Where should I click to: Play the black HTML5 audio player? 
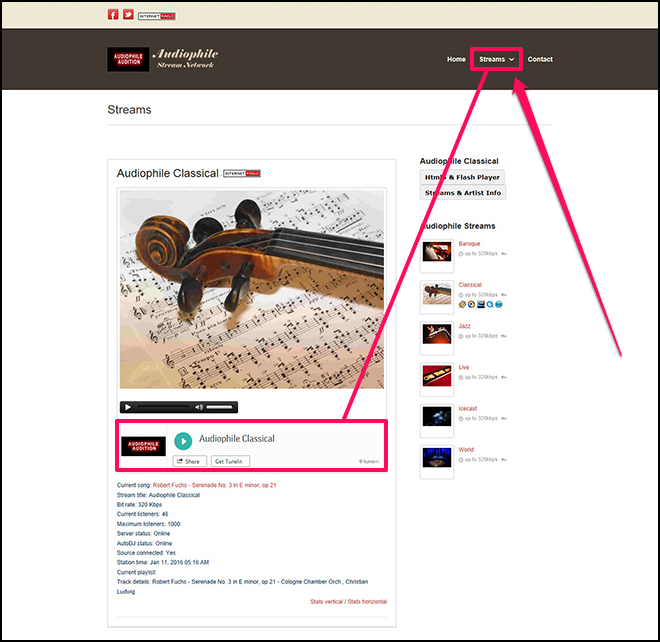click(128, 407)
